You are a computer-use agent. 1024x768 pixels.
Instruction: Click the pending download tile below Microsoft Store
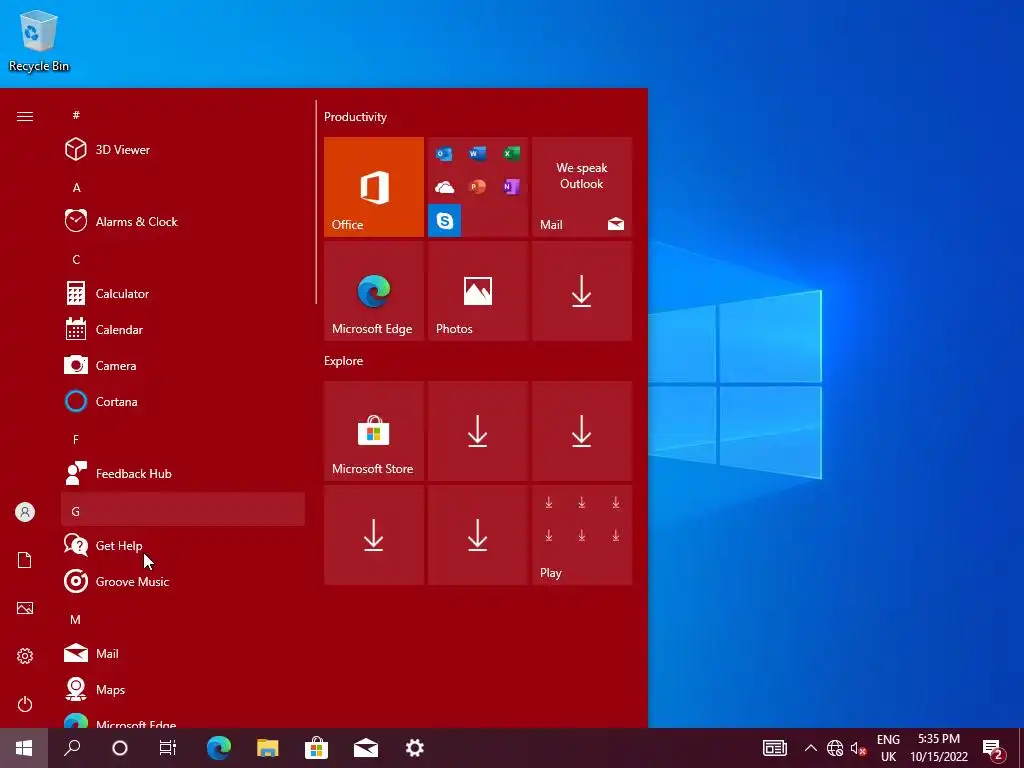point(374,535)
